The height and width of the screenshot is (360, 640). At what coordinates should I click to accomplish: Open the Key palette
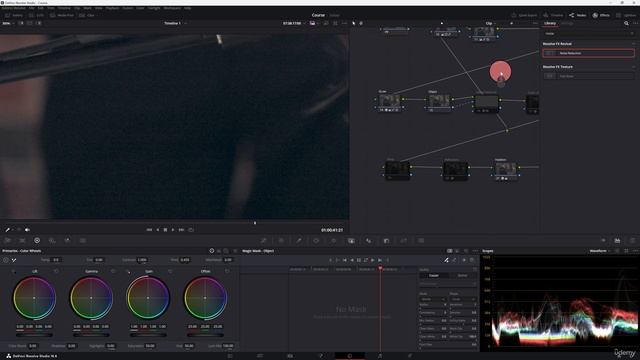pos(386,241)
